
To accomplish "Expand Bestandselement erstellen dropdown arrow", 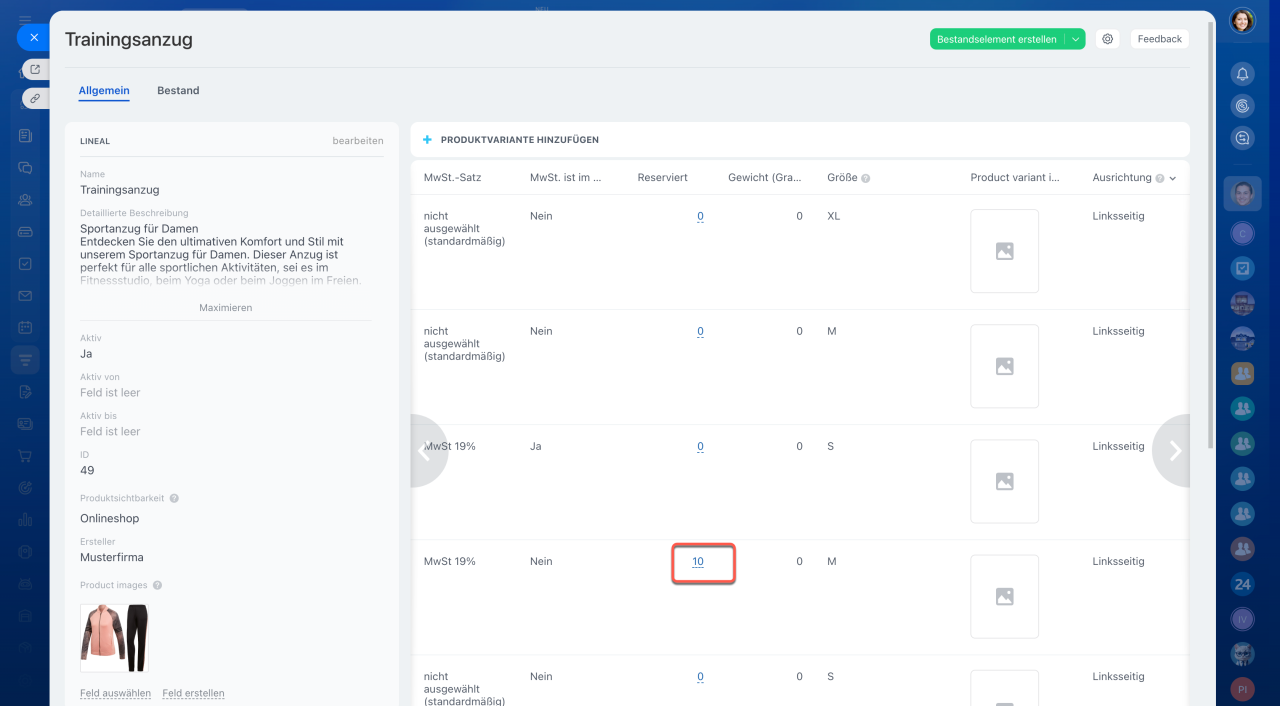I will click(1075, 39).
